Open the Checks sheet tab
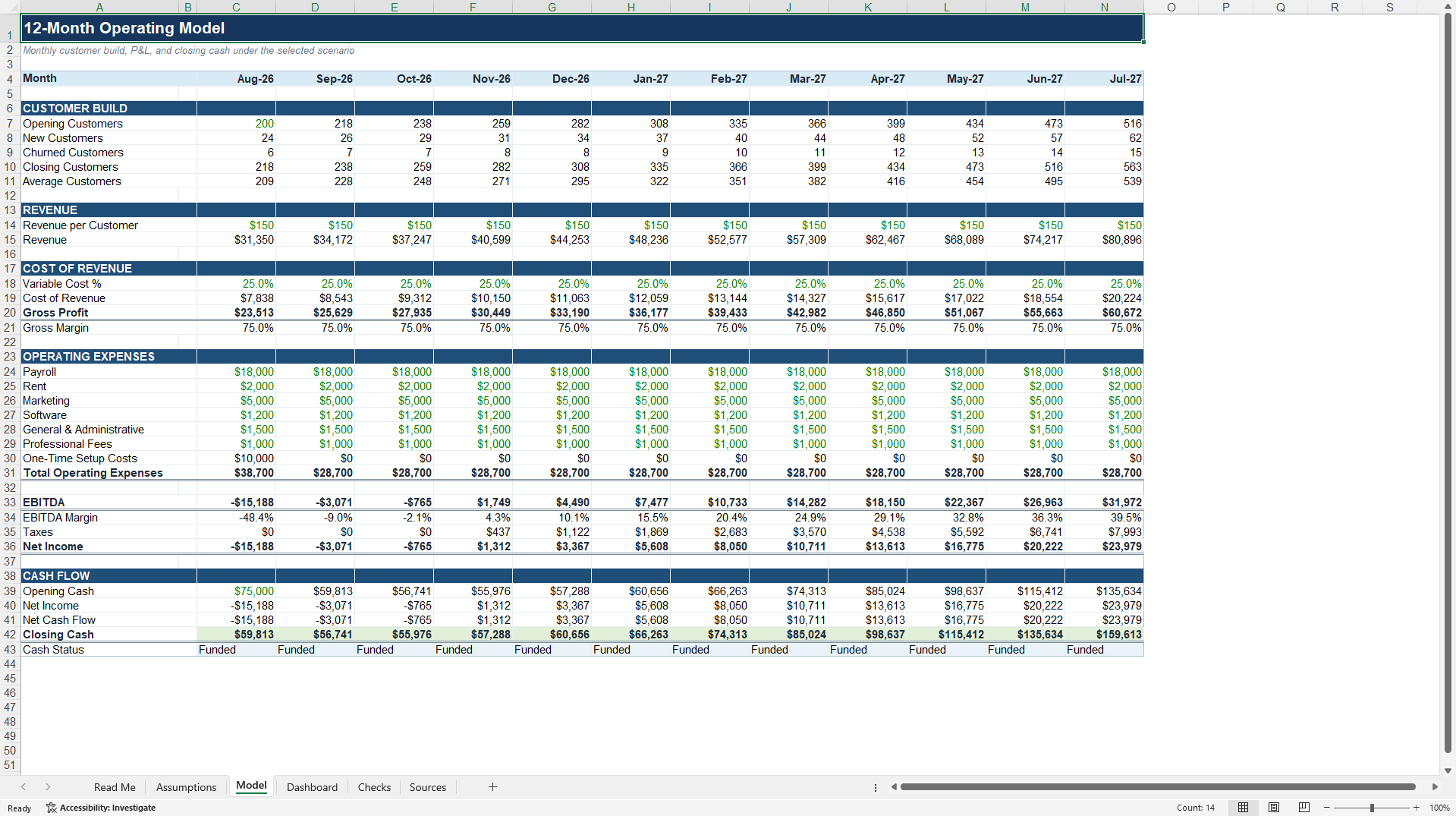Screen dimensions: 1456x816 pos(374,787)
